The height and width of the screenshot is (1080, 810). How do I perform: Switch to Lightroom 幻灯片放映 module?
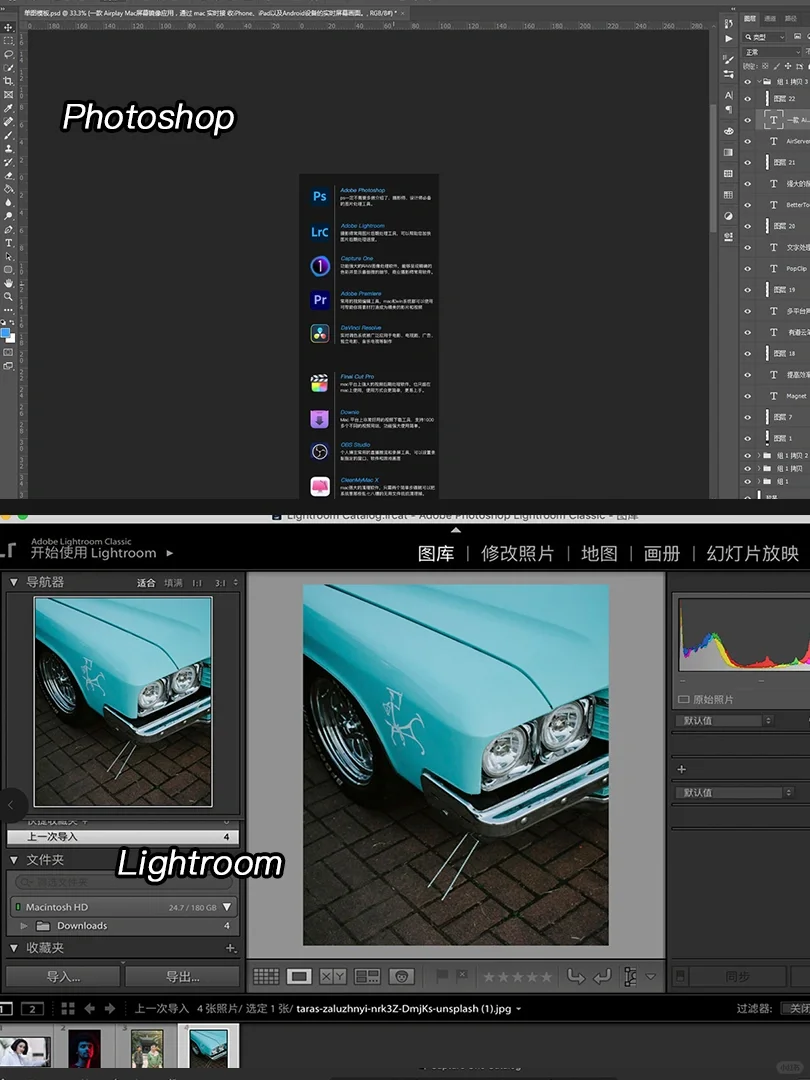tap(753, 554)
